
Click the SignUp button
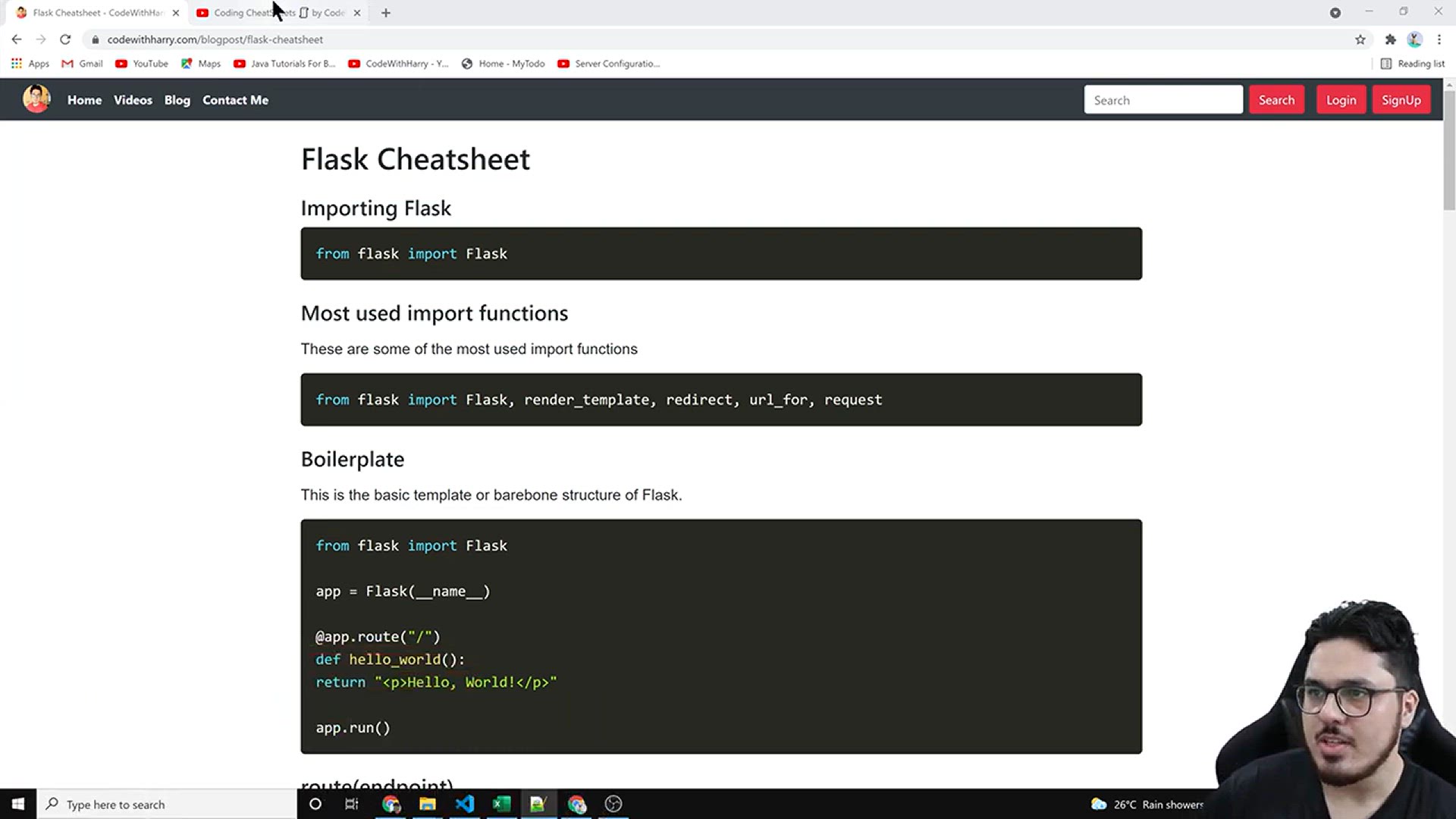(x=1401, y=100)
